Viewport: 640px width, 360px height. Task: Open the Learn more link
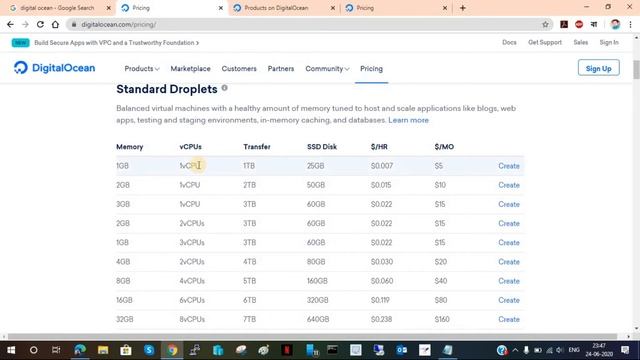(408, 120)
